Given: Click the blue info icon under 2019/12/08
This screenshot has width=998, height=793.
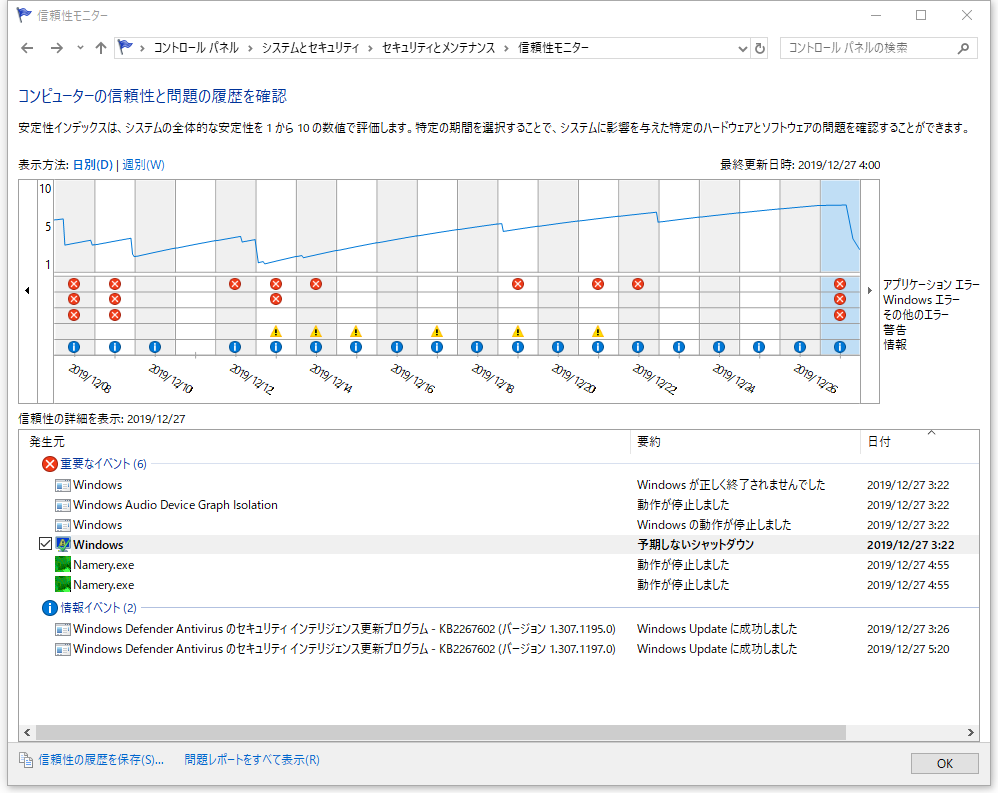Looking at the screenshot, I should pyautogui.click(x=74, y=346).
